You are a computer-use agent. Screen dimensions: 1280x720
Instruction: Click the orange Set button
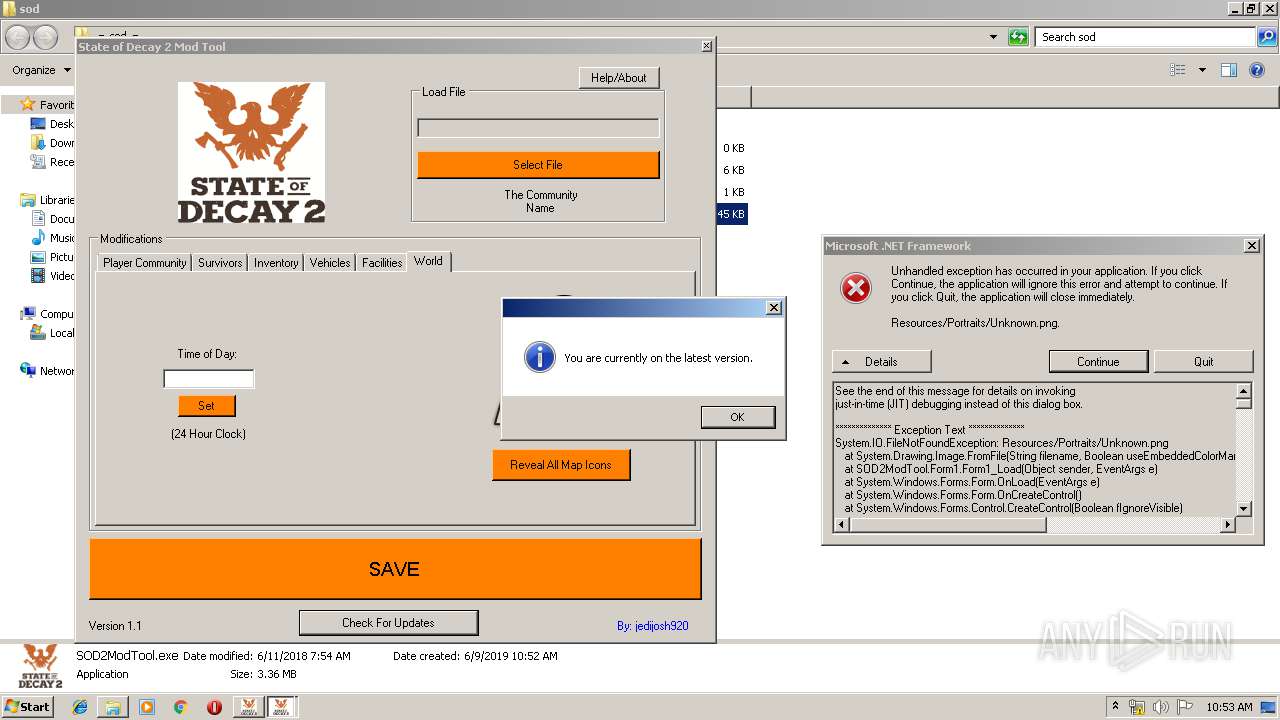point(206,406)
